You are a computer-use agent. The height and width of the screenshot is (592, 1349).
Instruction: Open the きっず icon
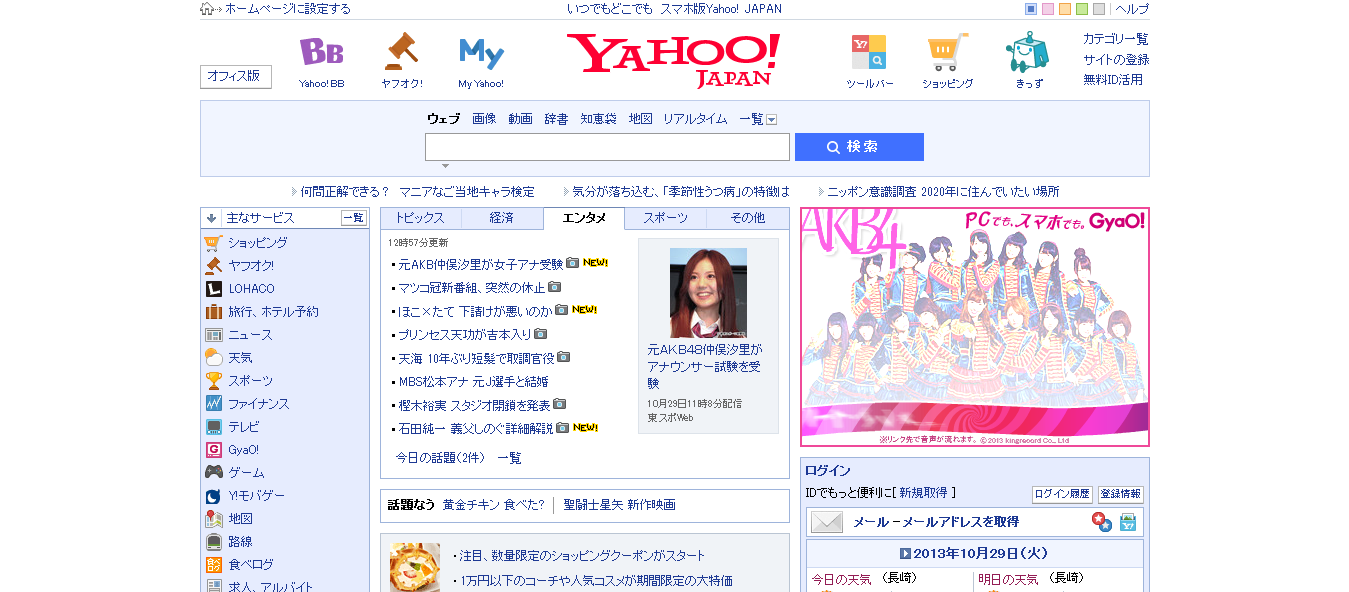point(1028,52)
